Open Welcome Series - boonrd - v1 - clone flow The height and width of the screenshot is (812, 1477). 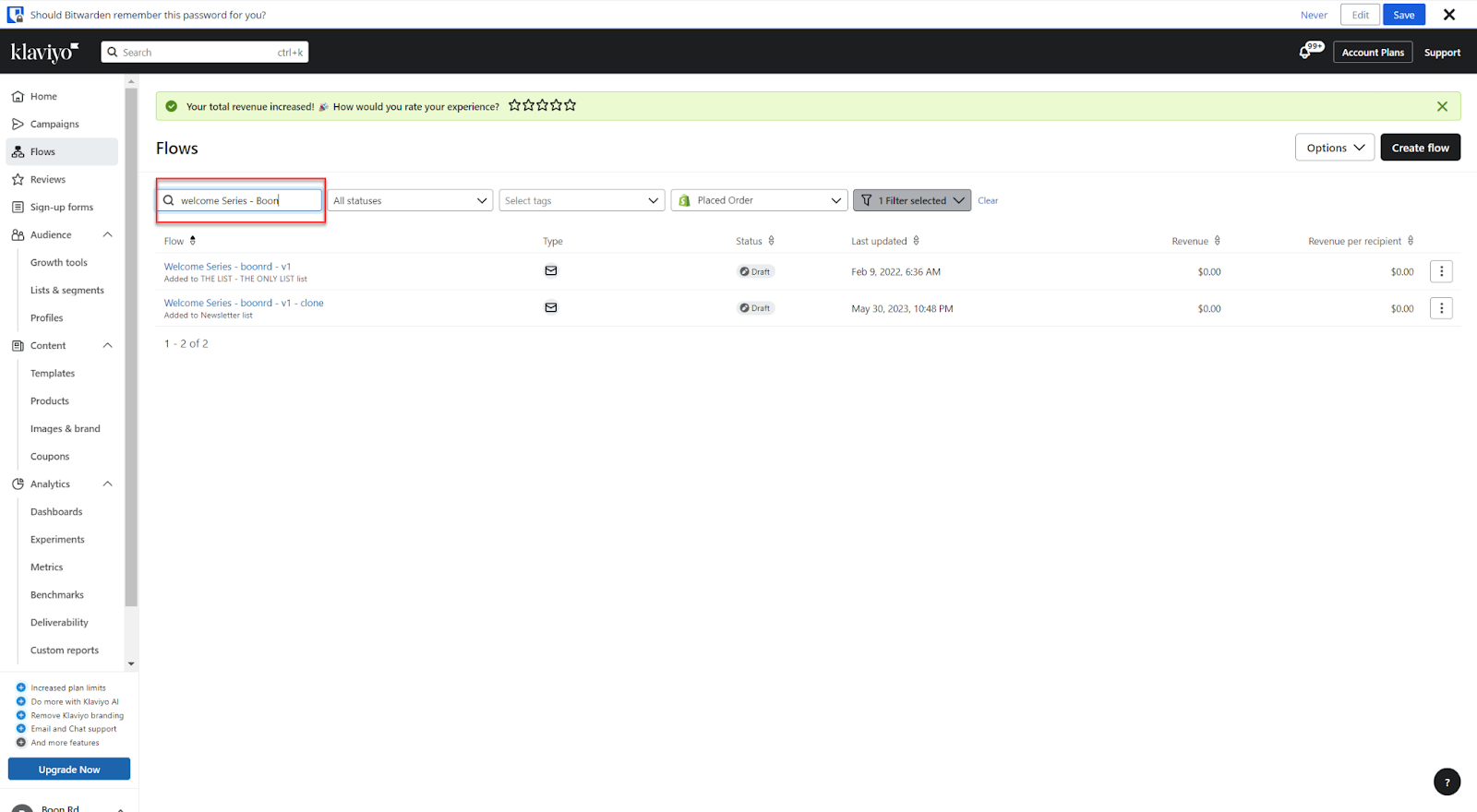click(244, 303)
